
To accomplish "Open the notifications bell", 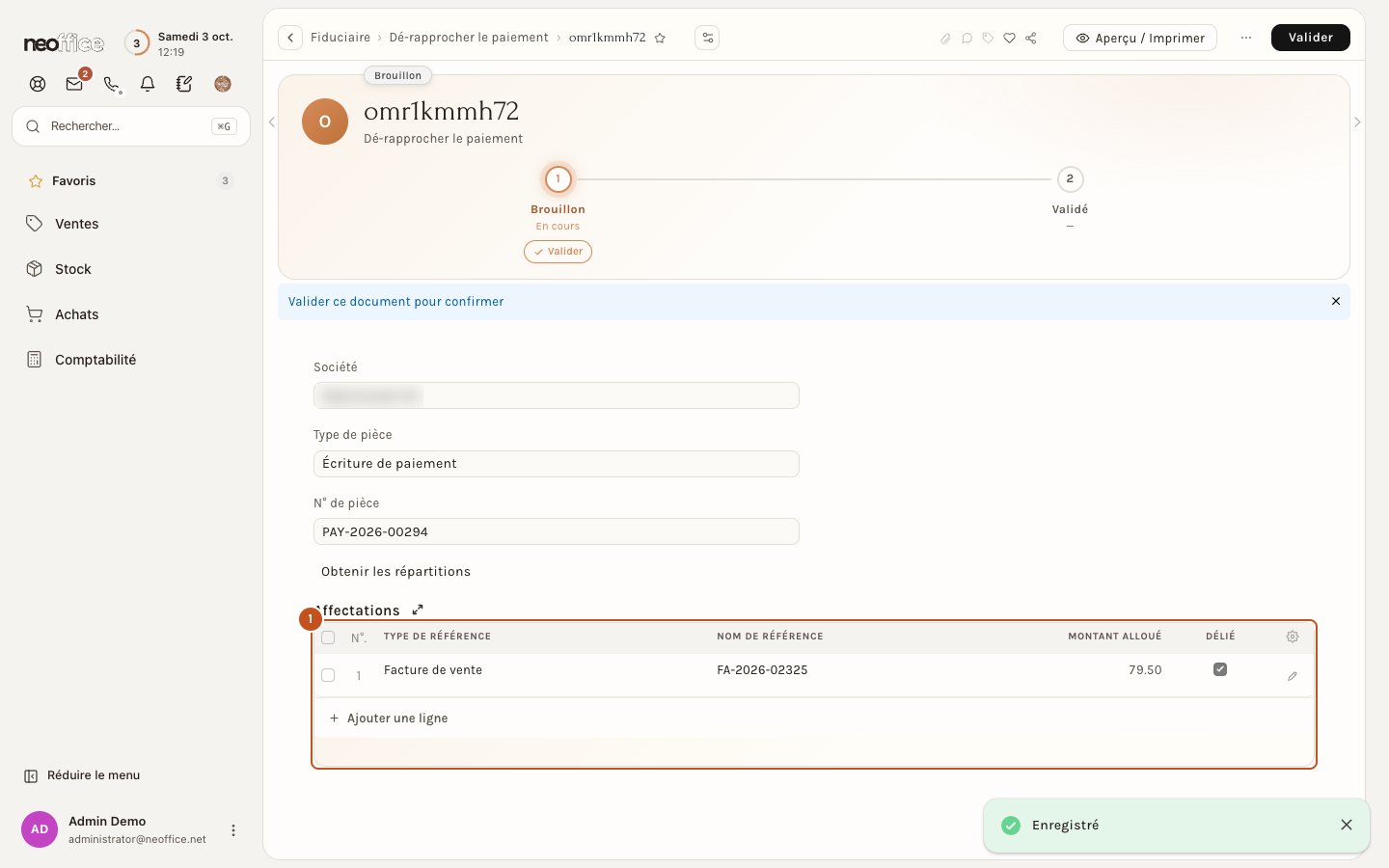I will tap(148, 84).
